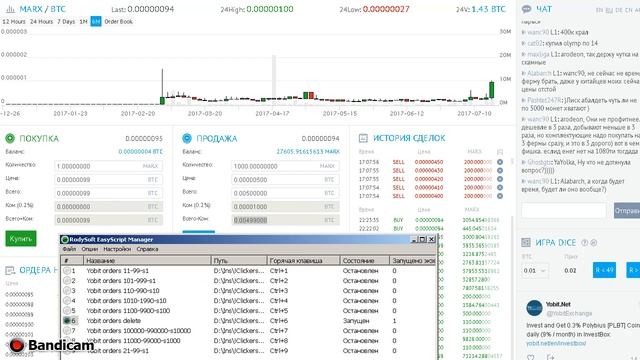Switch chart to 7 Days
The image size is (640, 360).
[66, 22]
